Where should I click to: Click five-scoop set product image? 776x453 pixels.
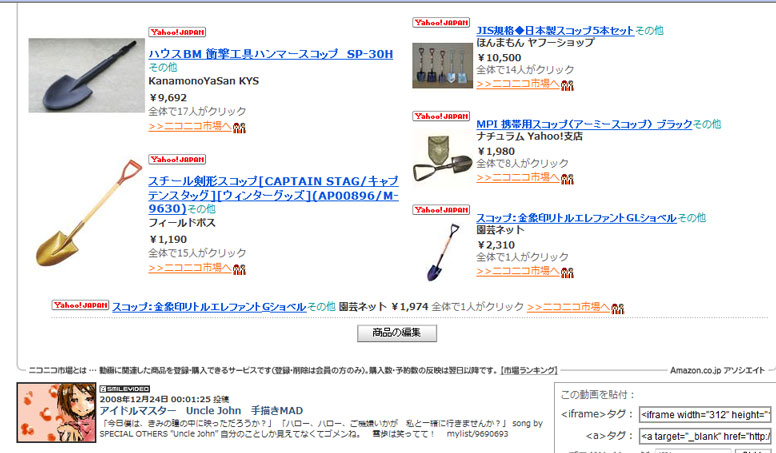click(x=442, y=66)
